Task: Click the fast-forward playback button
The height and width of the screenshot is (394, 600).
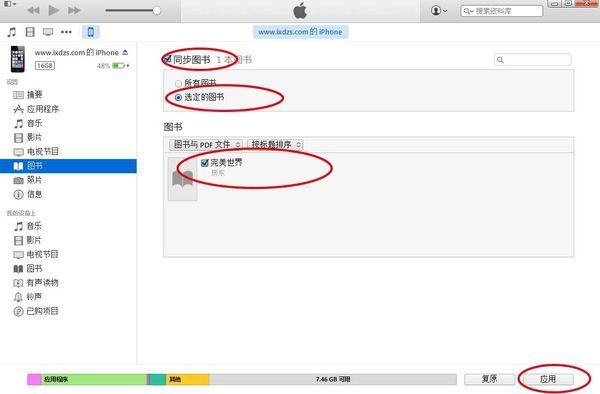Action: (74, 10)
